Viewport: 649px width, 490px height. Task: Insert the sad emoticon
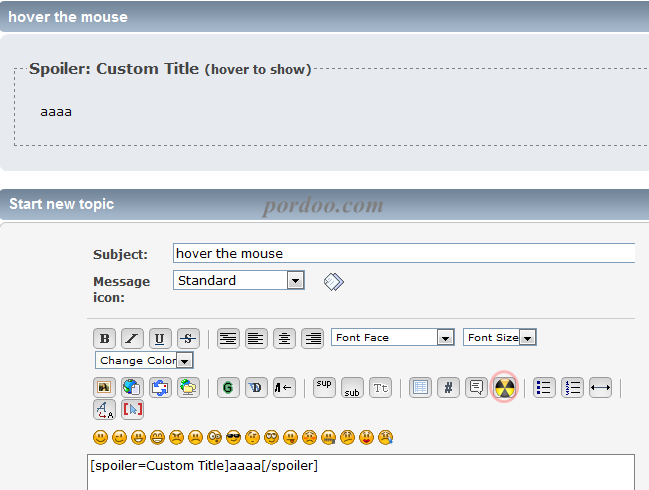pos(195,437)
